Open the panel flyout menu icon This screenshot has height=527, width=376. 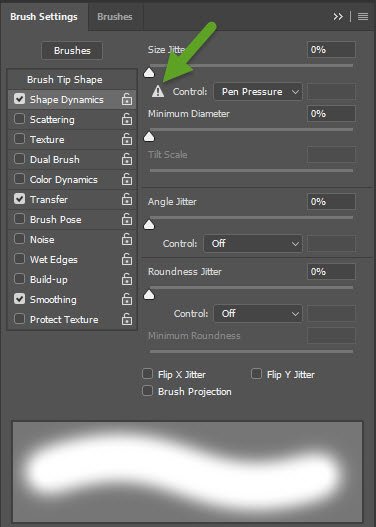(x=363, y=16)
